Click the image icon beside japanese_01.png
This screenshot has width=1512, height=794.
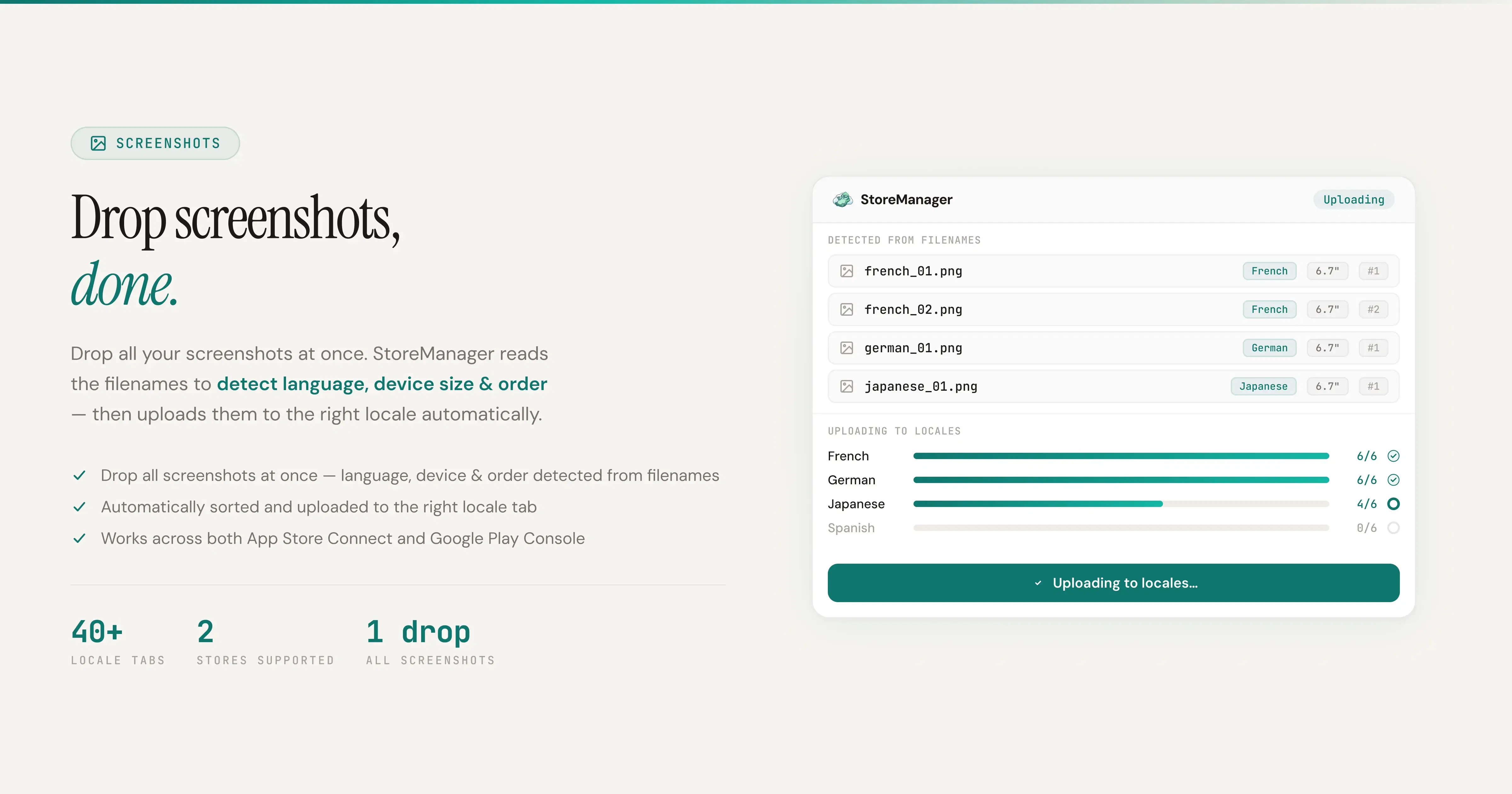846,386
